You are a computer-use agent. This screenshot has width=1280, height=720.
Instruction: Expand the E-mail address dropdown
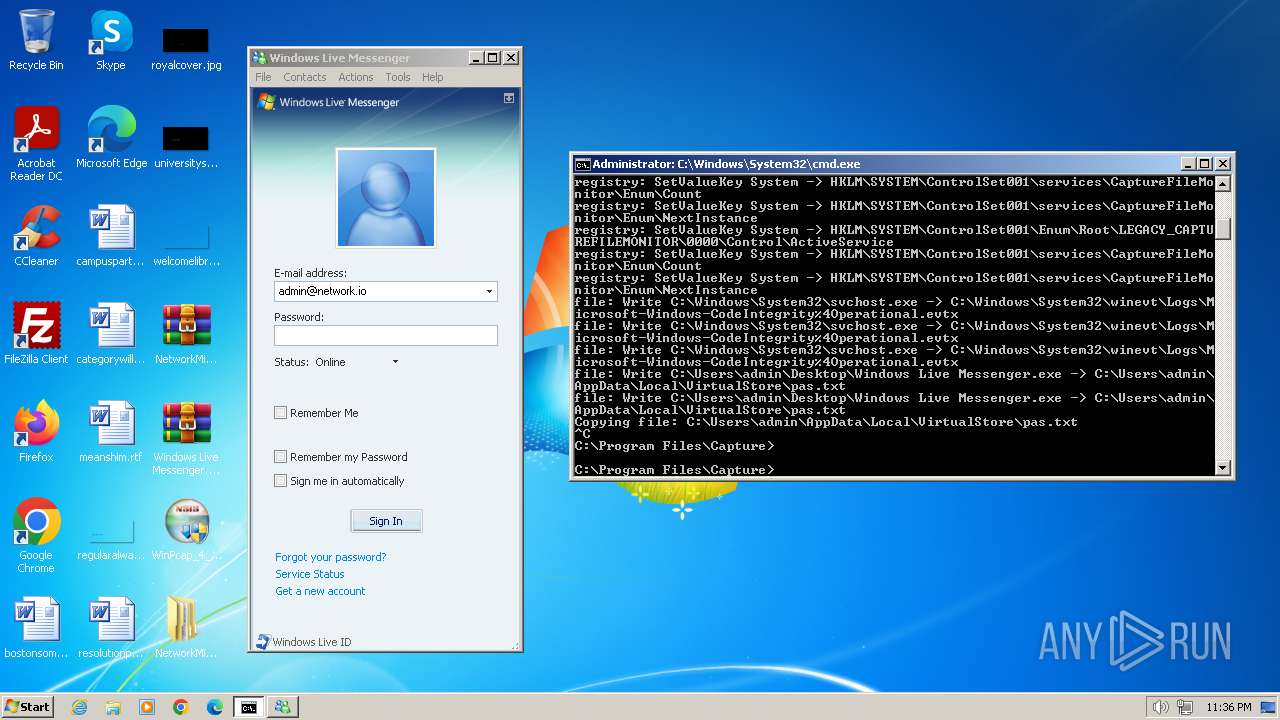489,291
